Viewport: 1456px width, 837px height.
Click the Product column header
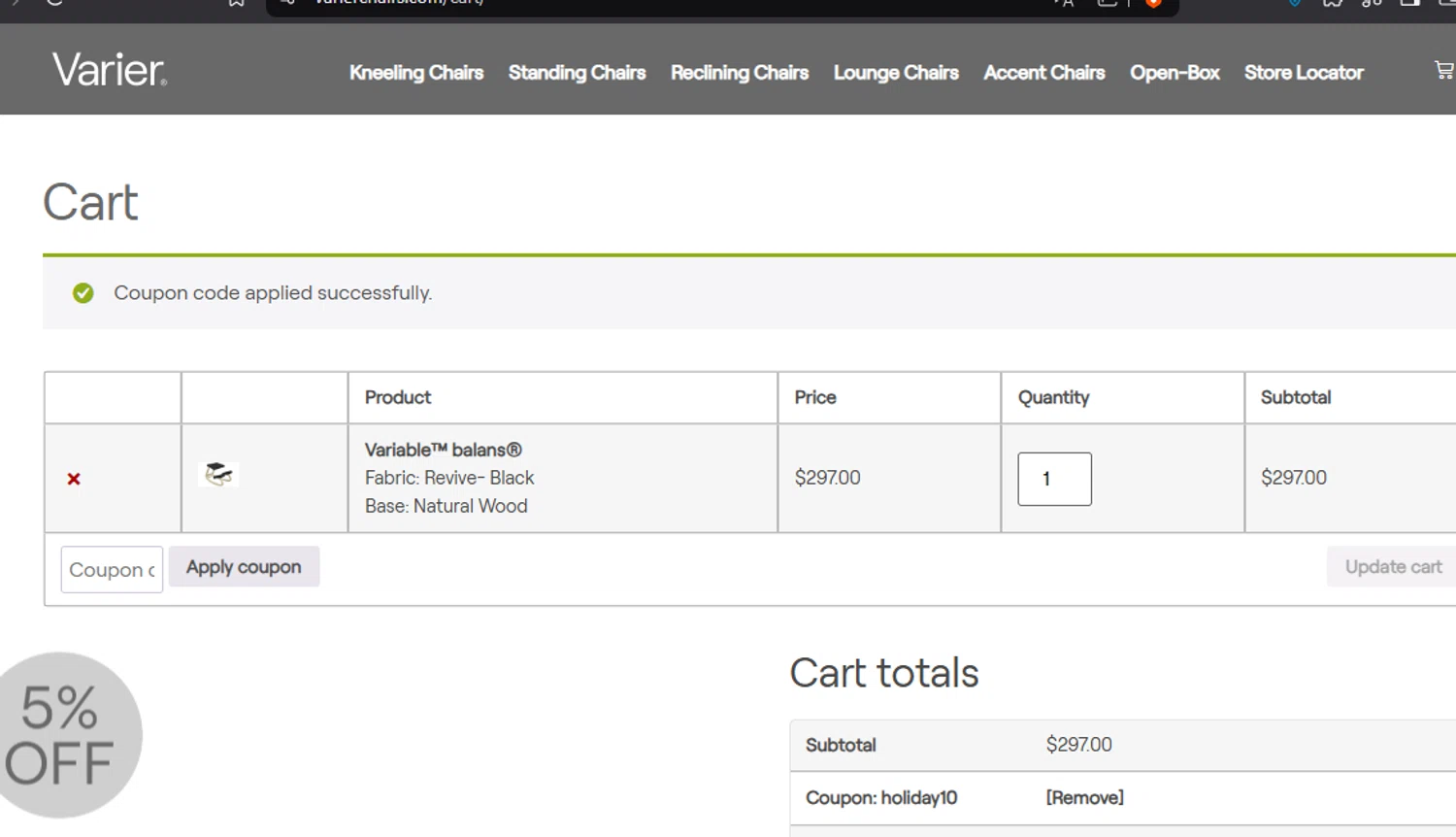tap(398, 397)
